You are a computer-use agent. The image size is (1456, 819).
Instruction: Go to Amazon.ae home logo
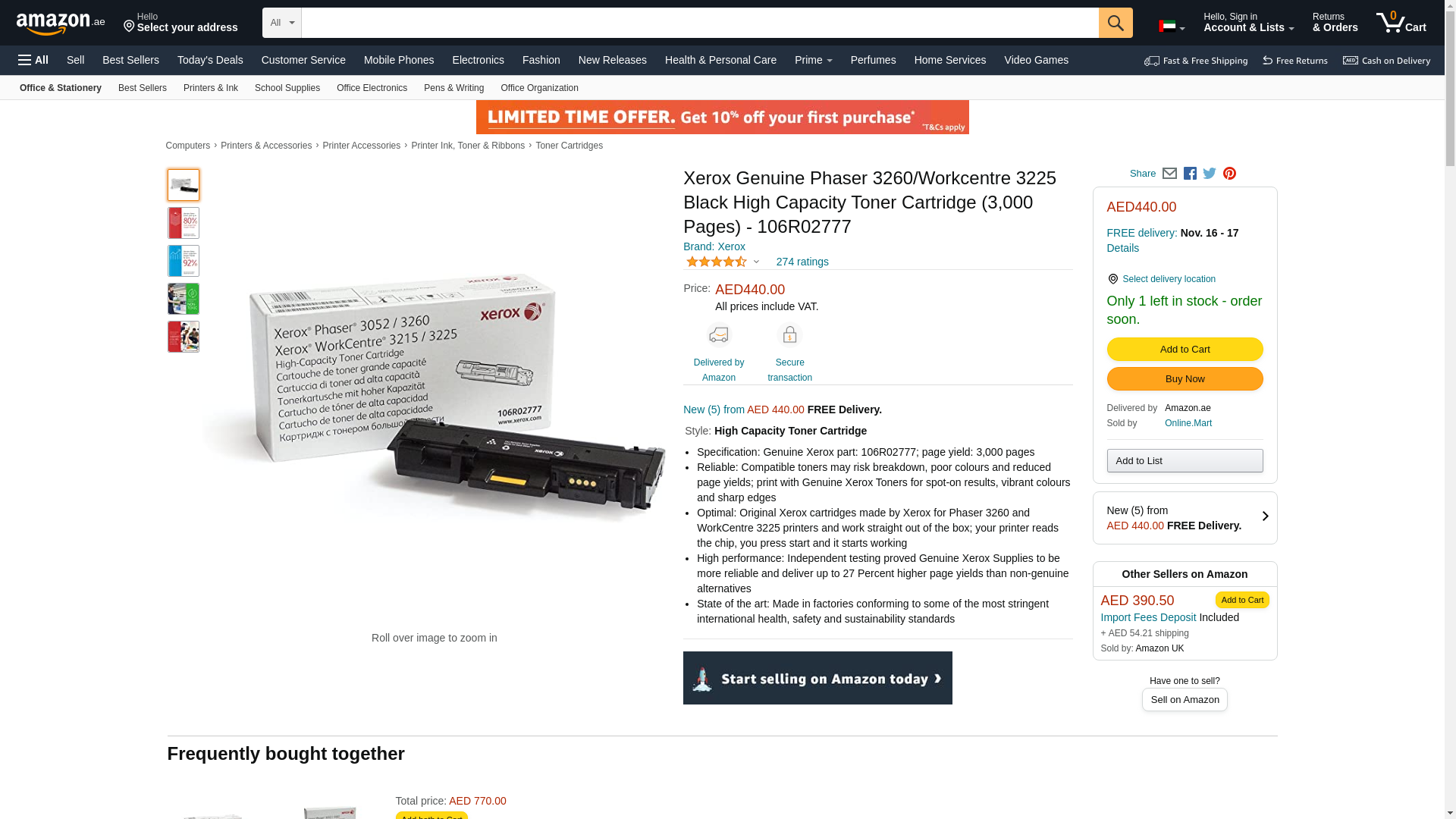pos(61,24)
